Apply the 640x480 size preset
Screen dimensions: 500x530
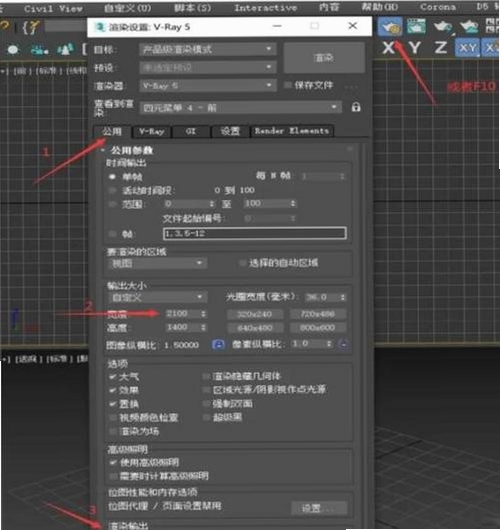255,328
